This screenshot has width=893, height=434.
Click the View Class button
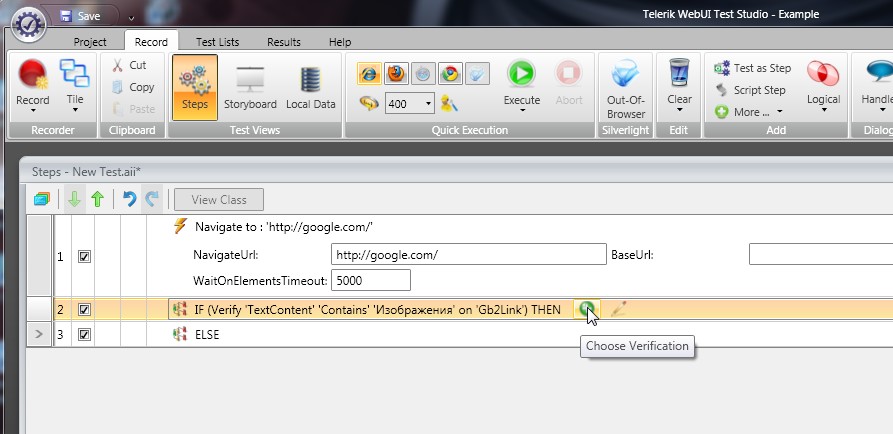(x=219, y=200)
